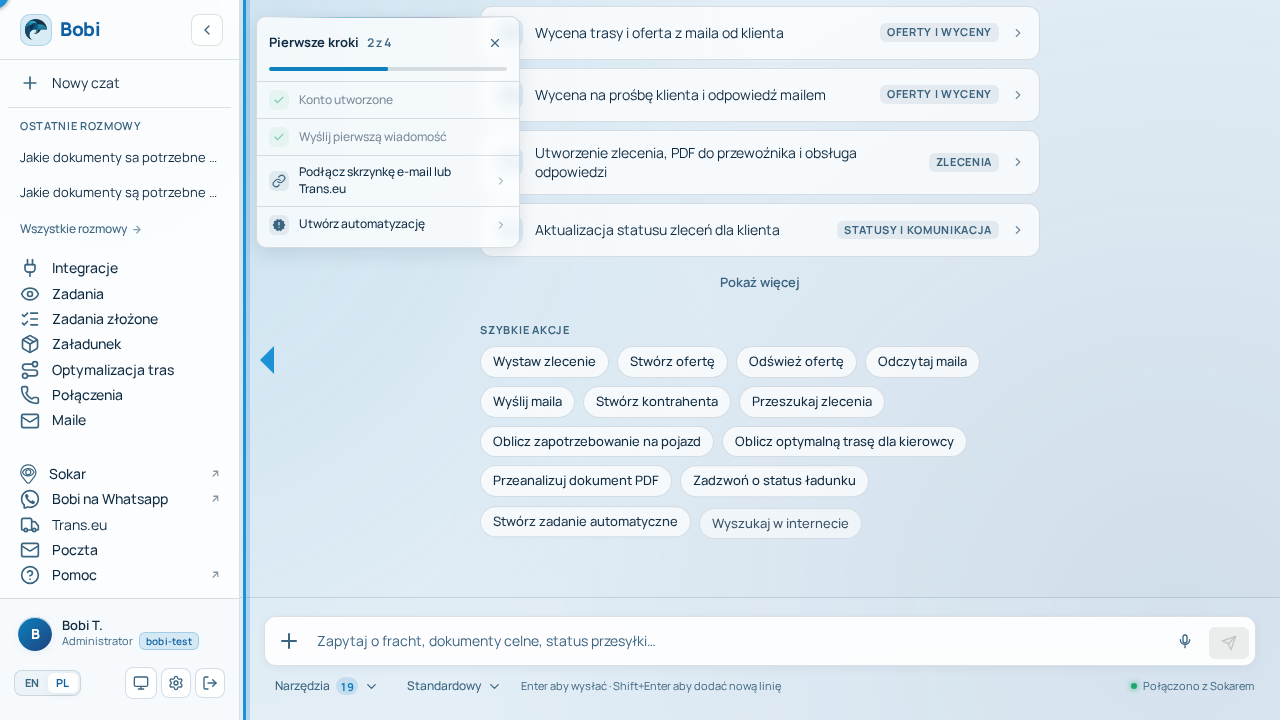
Task: Click Odśwież ofertę quick action
Action: [x=796, y=362]
